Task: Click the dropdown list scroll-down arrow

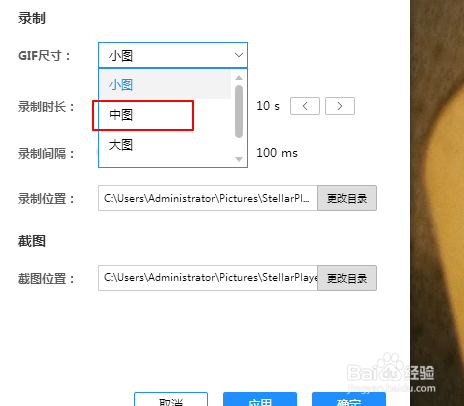Action: [x=239, y=159]
